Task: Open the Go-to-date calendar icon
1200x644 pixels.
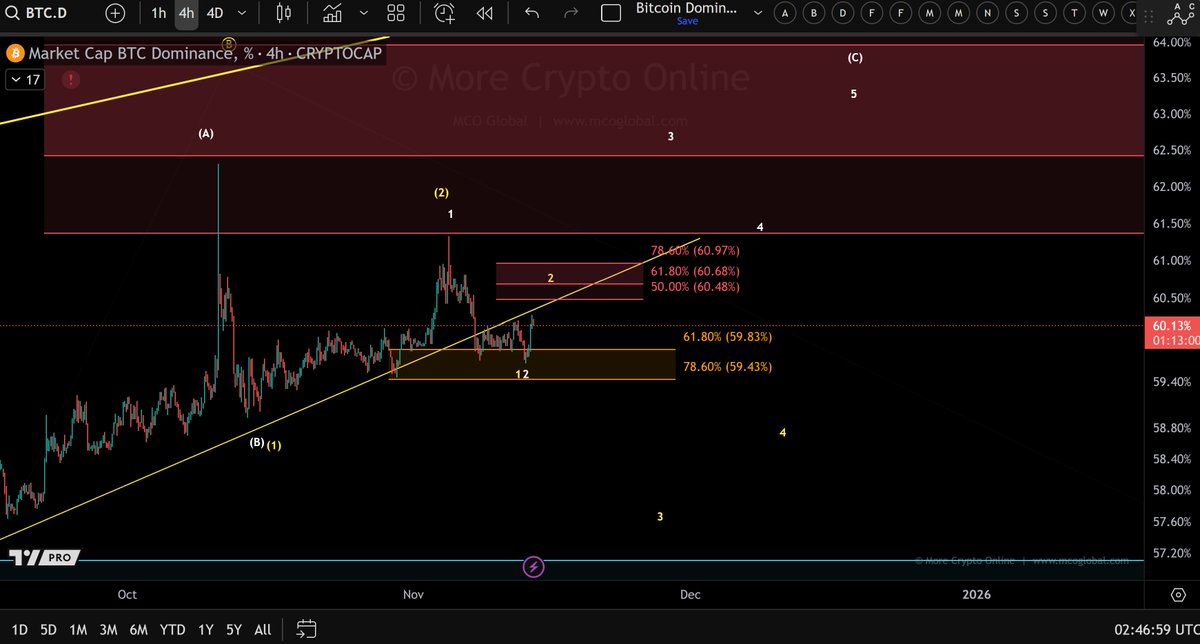Action: [x=306, y=628]
